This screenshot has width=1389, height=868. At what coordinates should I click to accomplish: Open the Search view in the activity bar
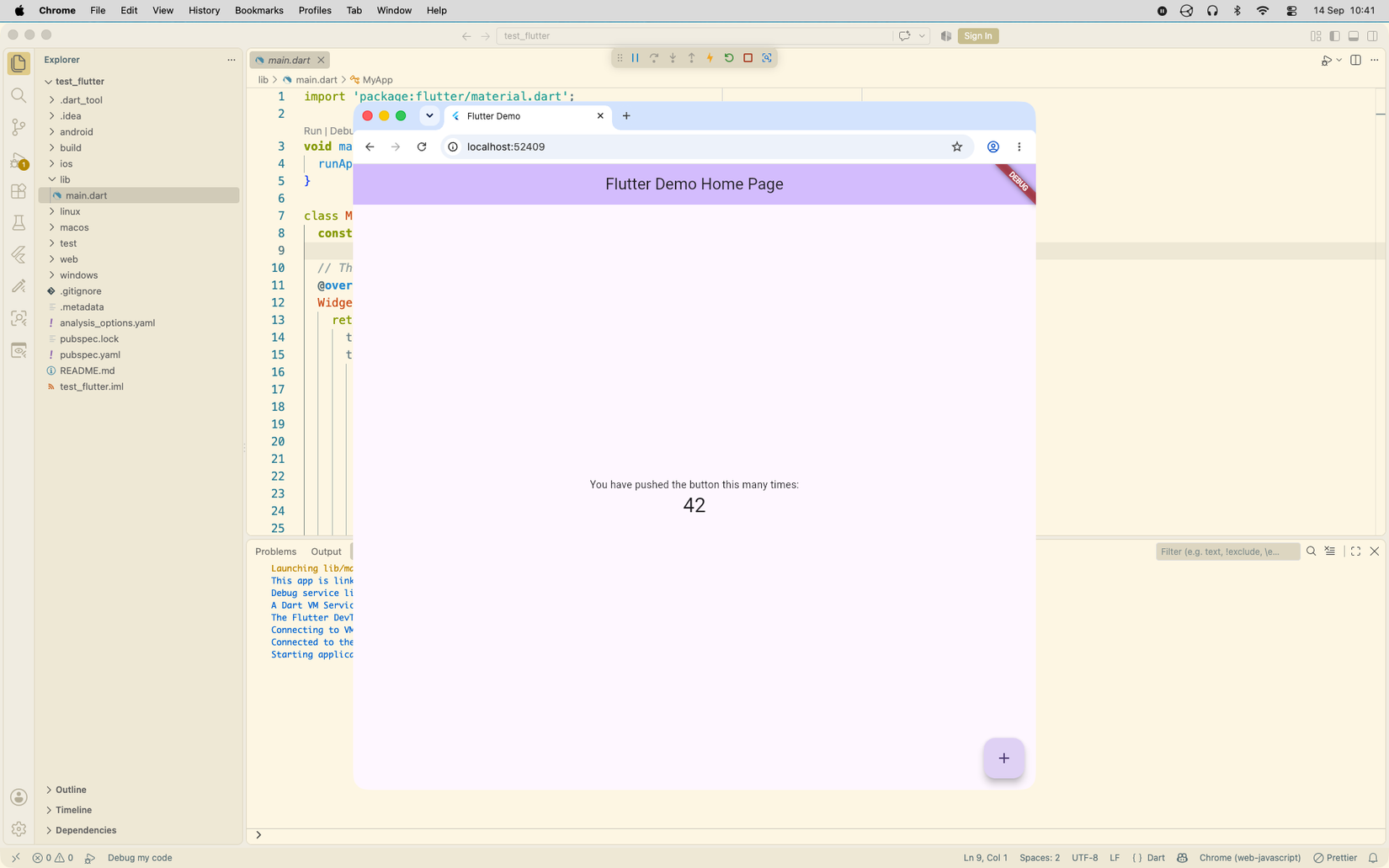pyautogui.click(x=19, y=95)
